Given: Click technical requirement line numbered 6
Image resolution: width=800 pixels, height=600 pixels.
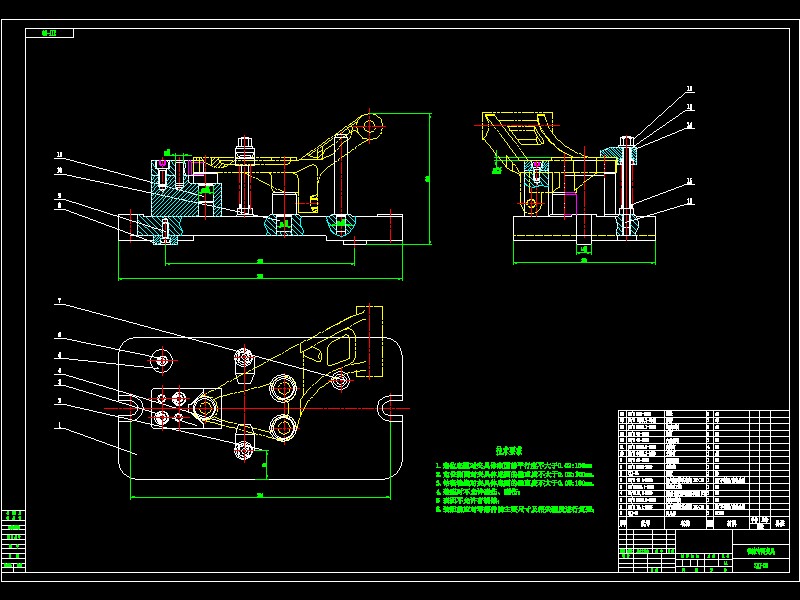Looking at the screenshot, I should click(515, 509).
